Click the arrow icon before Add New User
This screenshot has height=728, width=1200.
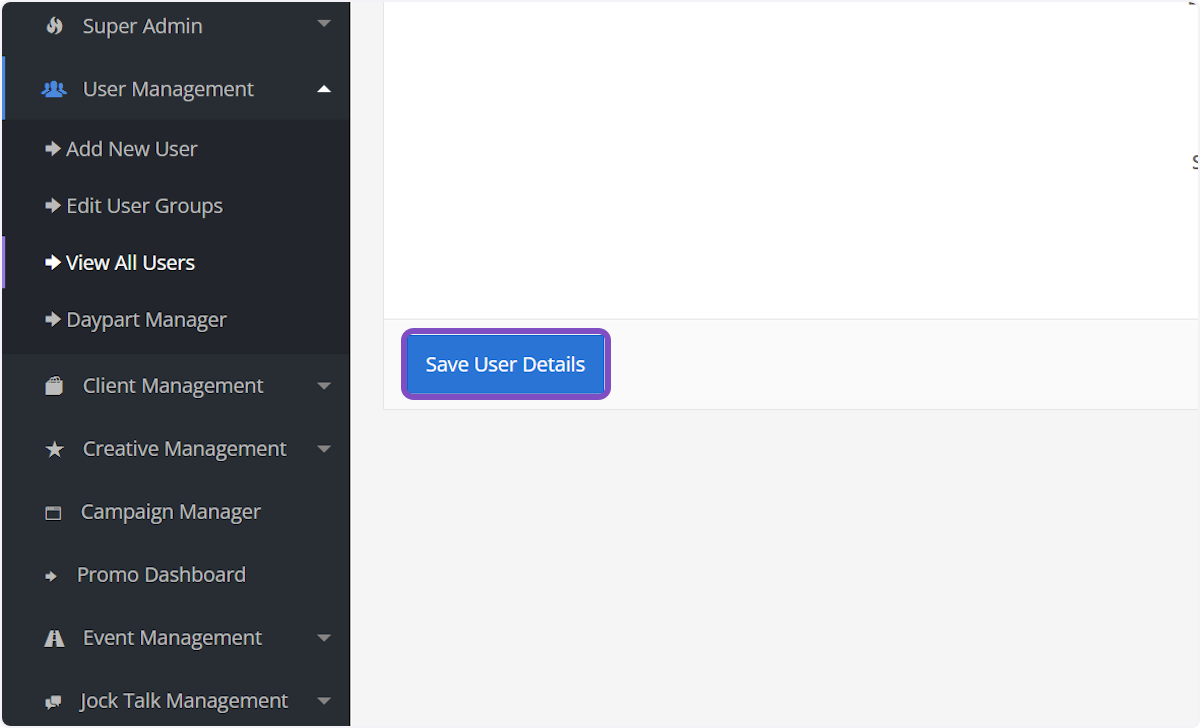(x=52, y=148)
